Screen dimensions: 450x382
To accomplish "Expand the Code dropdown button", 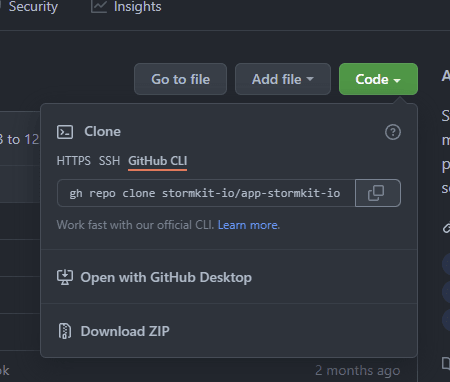I will (378, 79).
